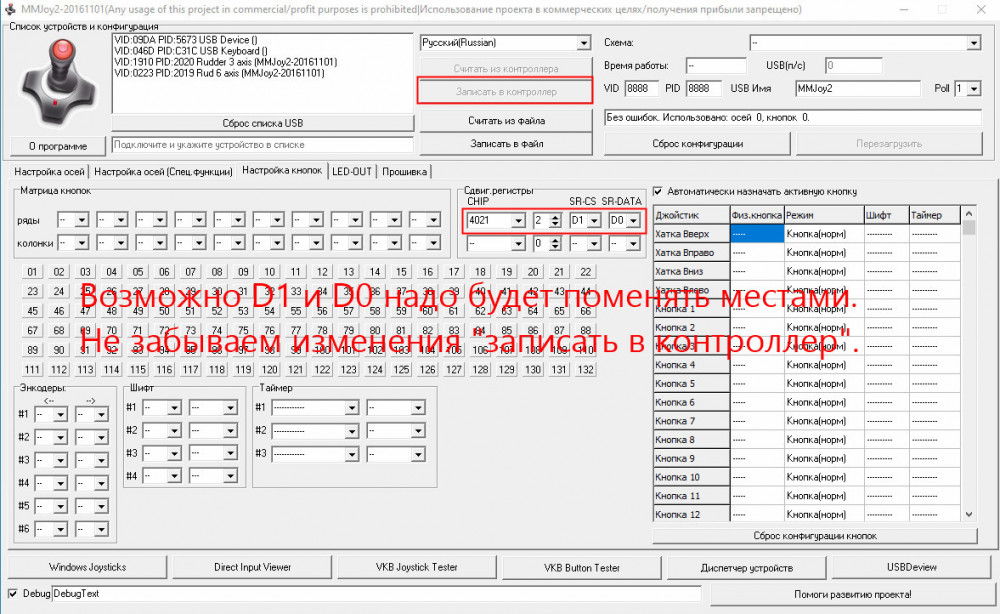Image resolution: width=1000 pixels, height=614 pixels.
Task: Click the О программе button
Action: pyautogui.click(x=57, y=146)
